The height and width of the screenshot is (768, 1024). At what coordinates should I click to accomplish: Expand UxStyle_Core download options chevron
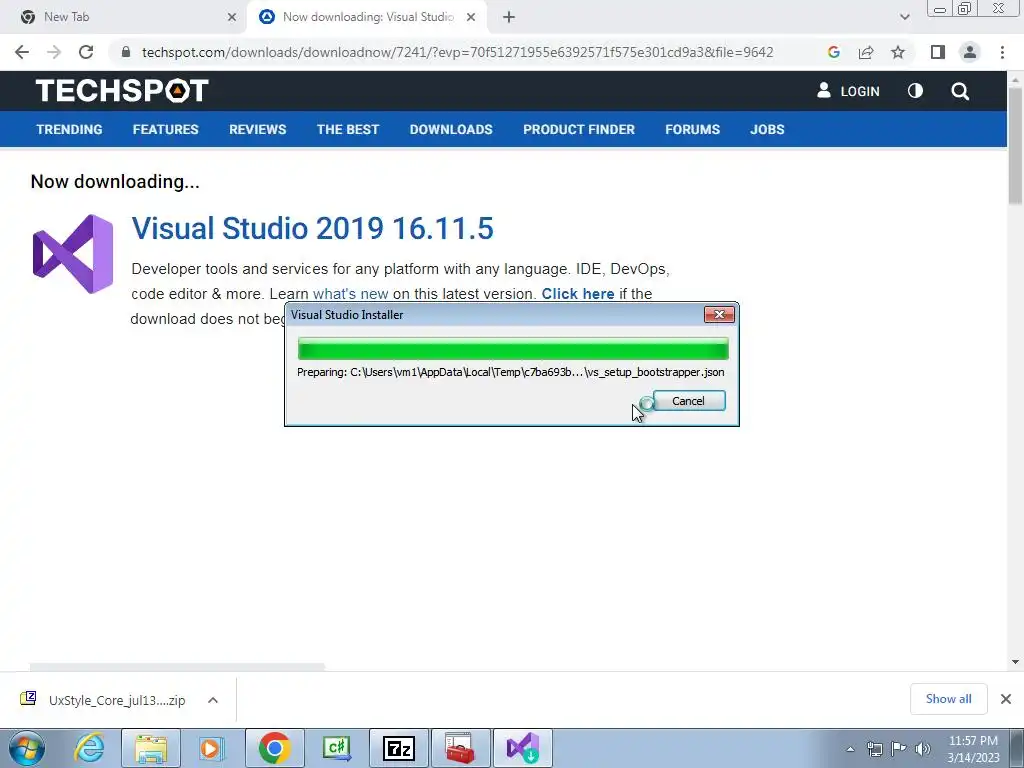click(x=213, y=700)
